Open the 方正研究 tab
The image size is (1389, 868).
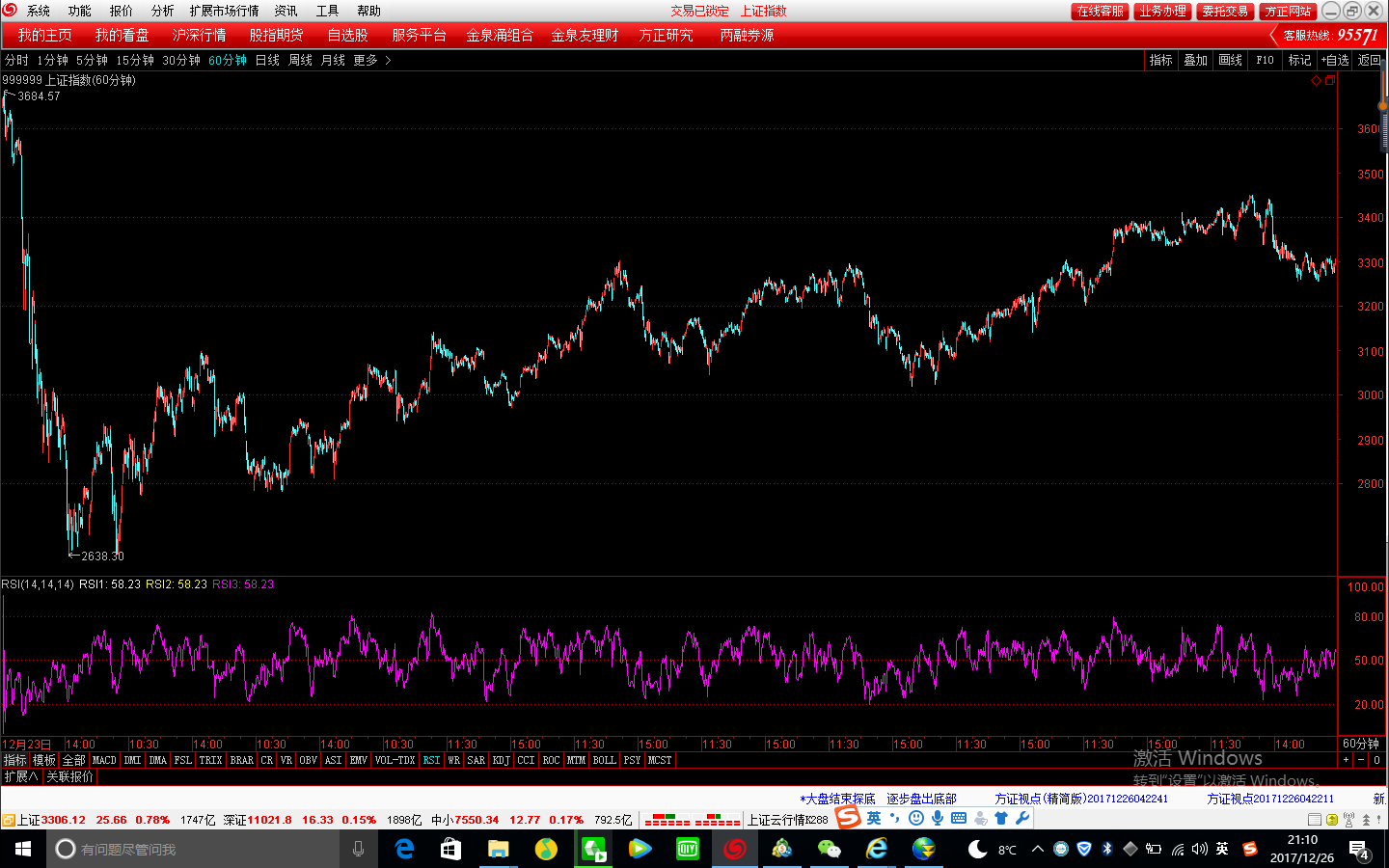(x=666, y=35)
